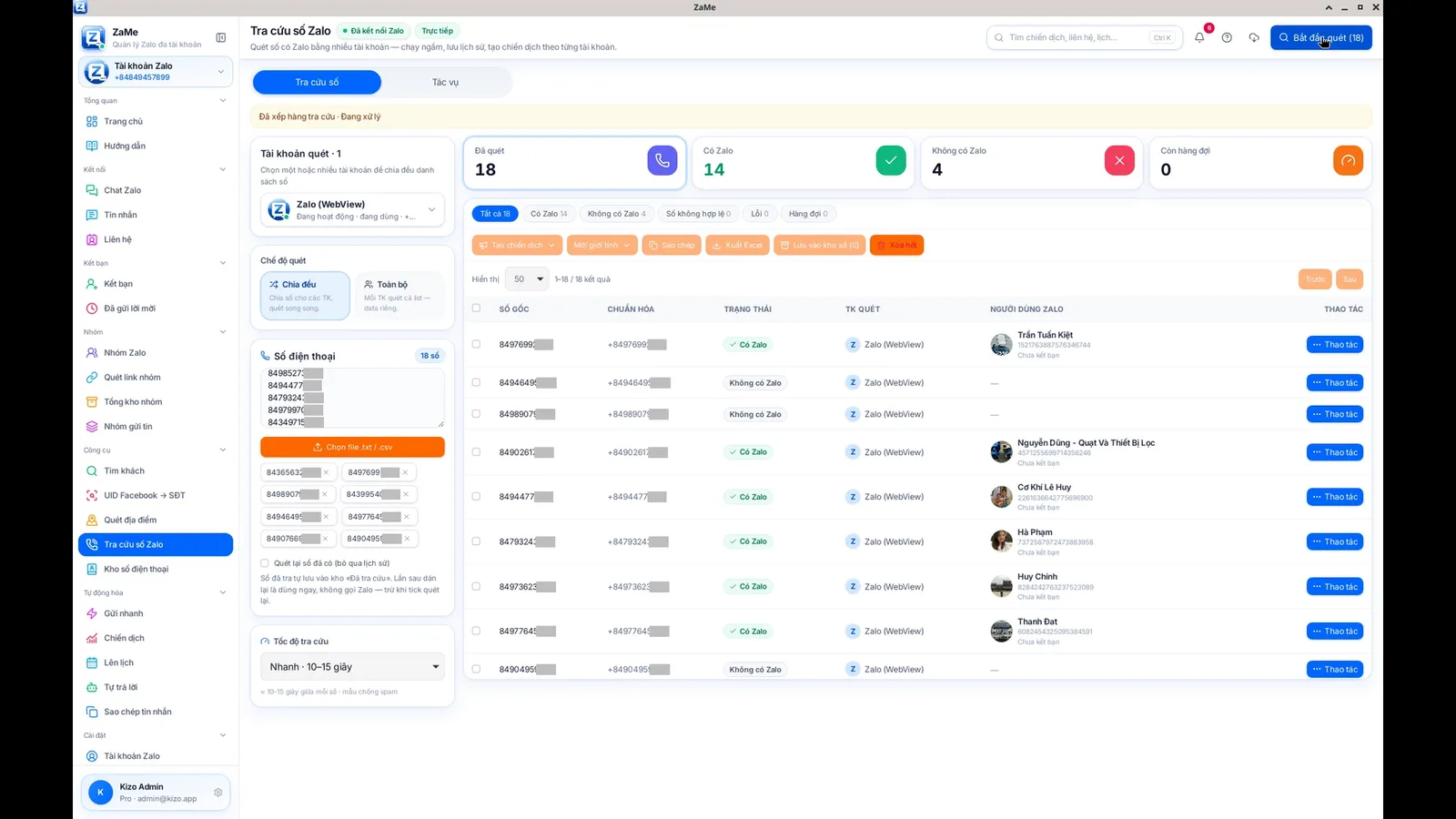Open Chiến dịch campaigns page
Image resolution: width=1456 pixels, height=819 pixels.
tap(156, 638)
